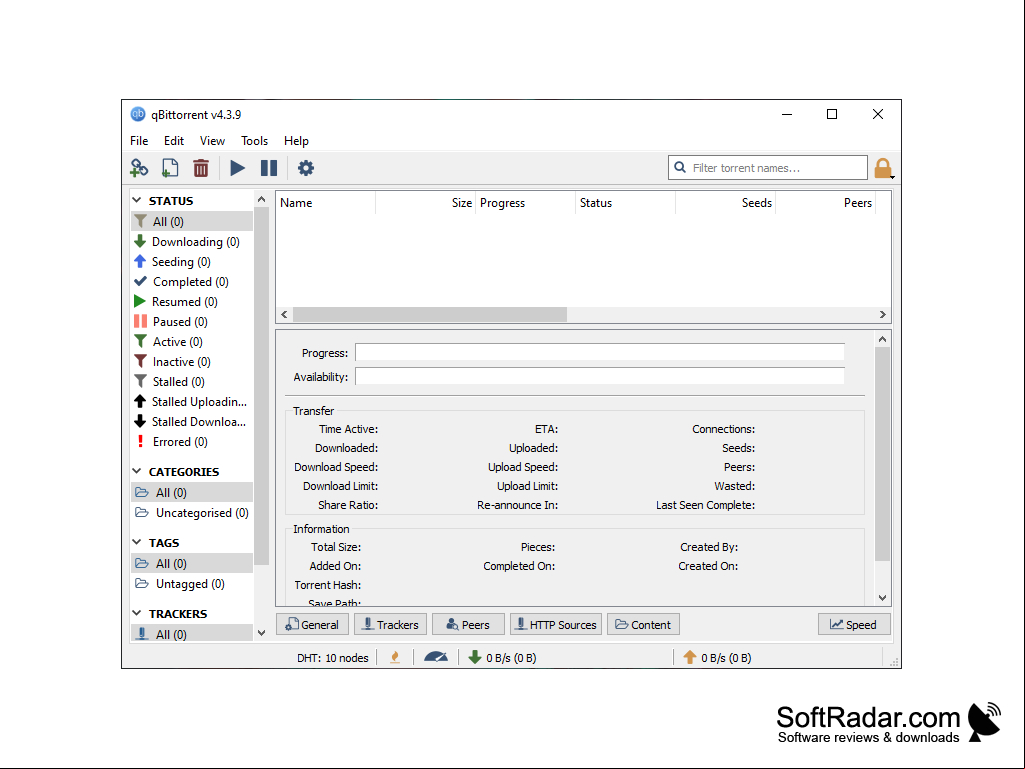Click sidebar scroll up arrow

[261, 199]
